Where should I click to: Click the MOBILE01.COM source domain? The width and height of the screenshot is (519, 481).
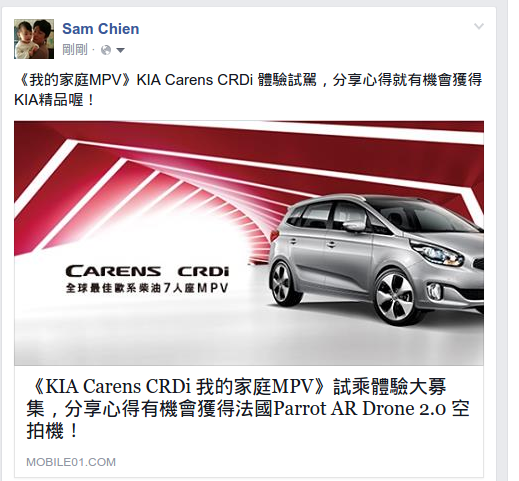71,462
